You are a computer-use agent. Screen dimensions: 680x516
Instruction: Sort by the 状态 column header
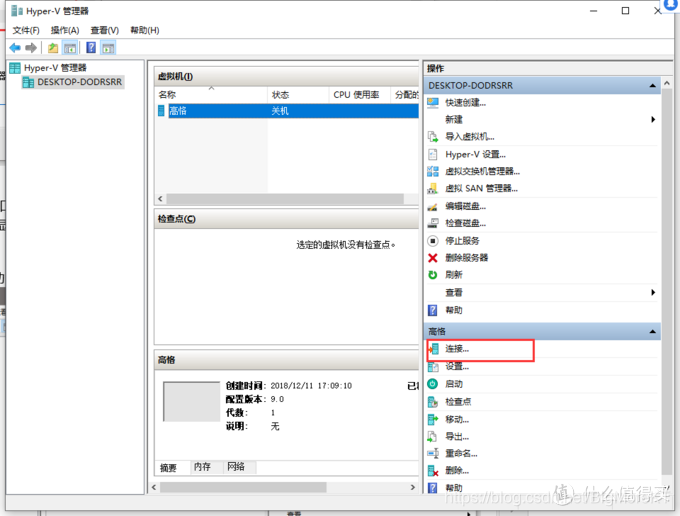pos(298,95)
